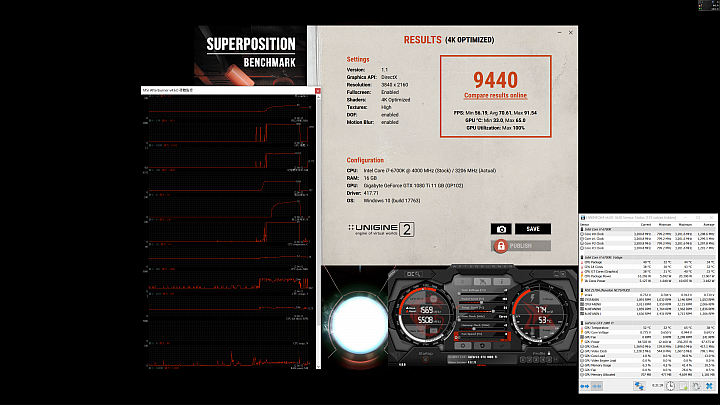Image resolution: width=720 pixels, height=405 pixels.
Task: Click HWiNFO expand columns blue arrows button
Action: click(585, 386)
